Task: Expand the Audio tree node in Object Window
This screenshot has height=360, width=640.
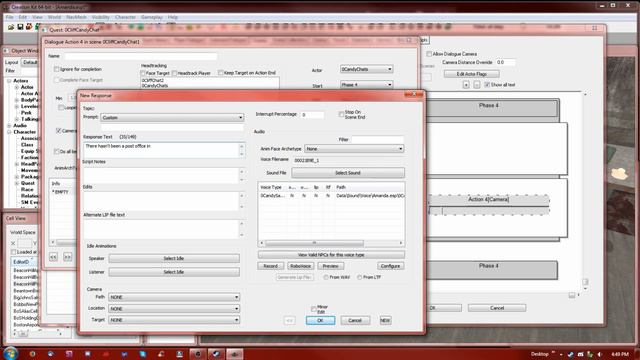Action: tap(9, 126)
